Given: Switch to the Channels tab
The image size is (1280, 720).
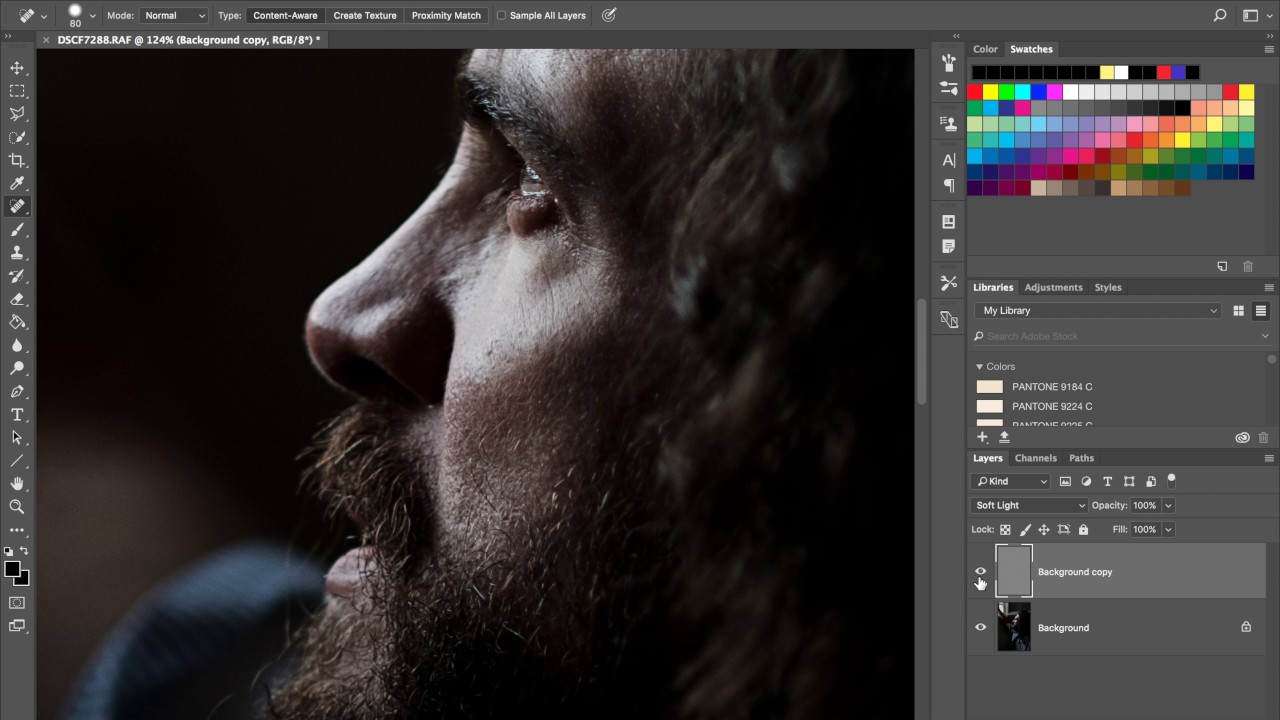Looking at the screenshot, I should tap(1035, 458).
